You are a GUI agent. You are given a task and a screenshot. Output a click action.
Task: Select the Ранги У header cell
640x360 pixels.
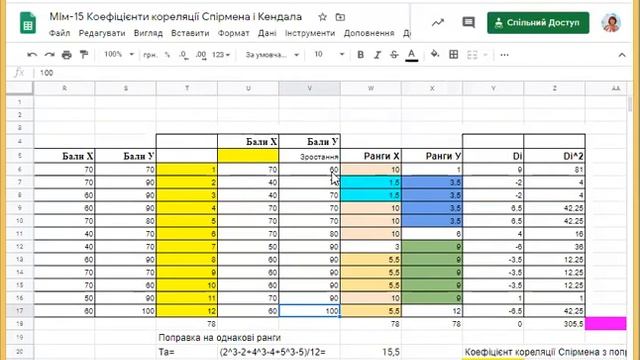point(432,156)
